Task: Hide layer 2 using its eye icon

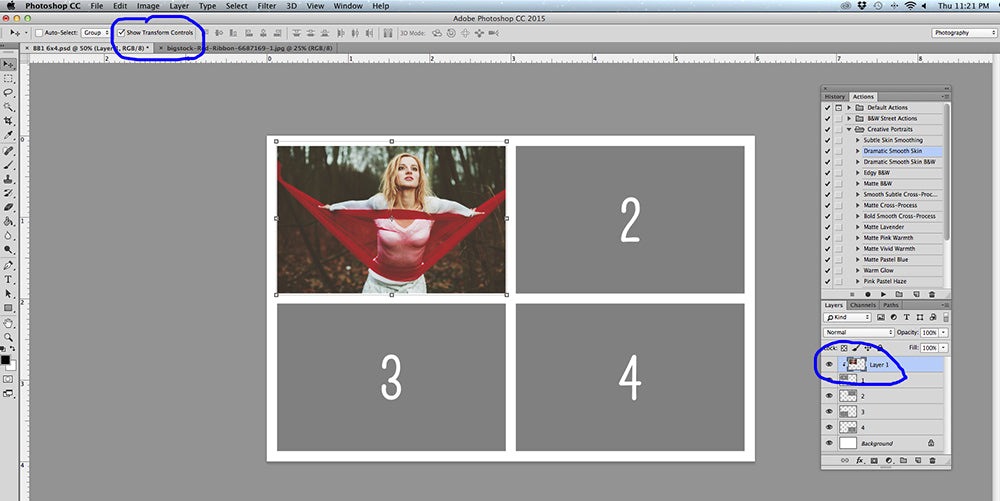Action: (x=829, y=396)
